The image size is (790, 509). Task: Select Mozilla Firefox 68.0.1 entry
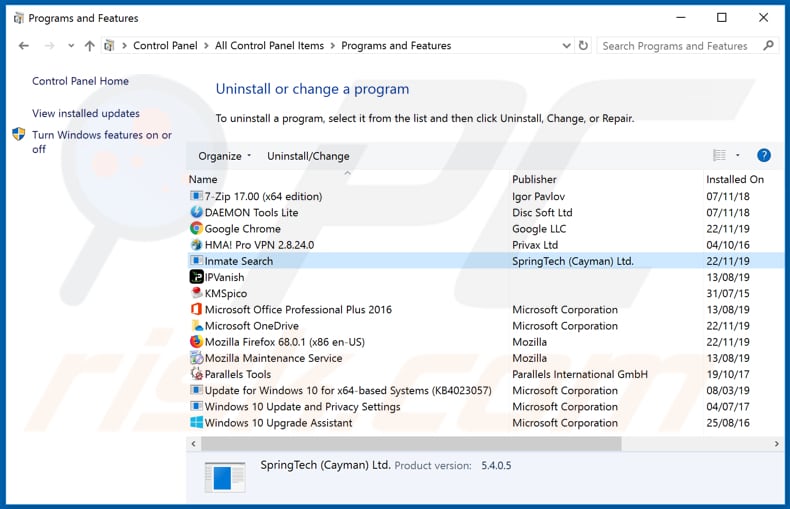coord(485,341)
